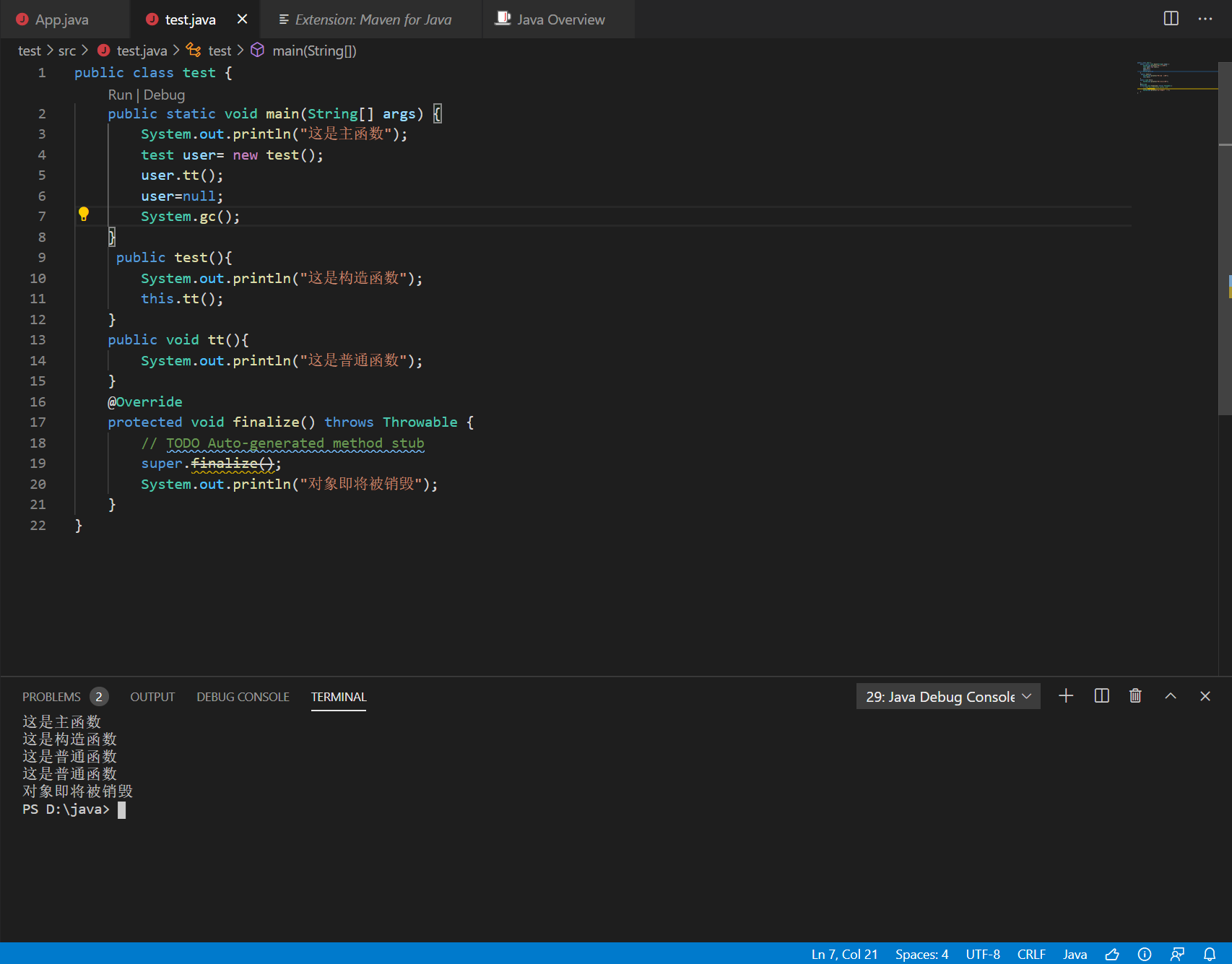Maximize the panel with the up chevron
This screenshot has height=964, width=1232.
(1171, 695)
